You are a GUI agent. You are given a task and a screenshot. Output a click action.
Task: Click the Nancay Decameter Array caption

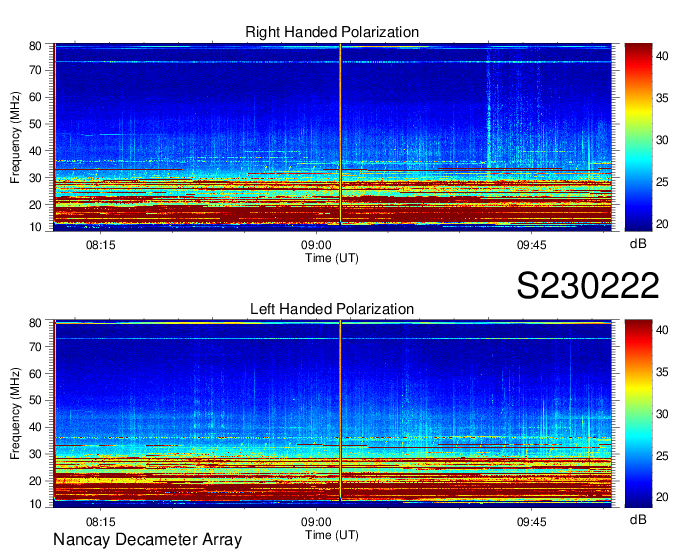[x=147, y=540]
